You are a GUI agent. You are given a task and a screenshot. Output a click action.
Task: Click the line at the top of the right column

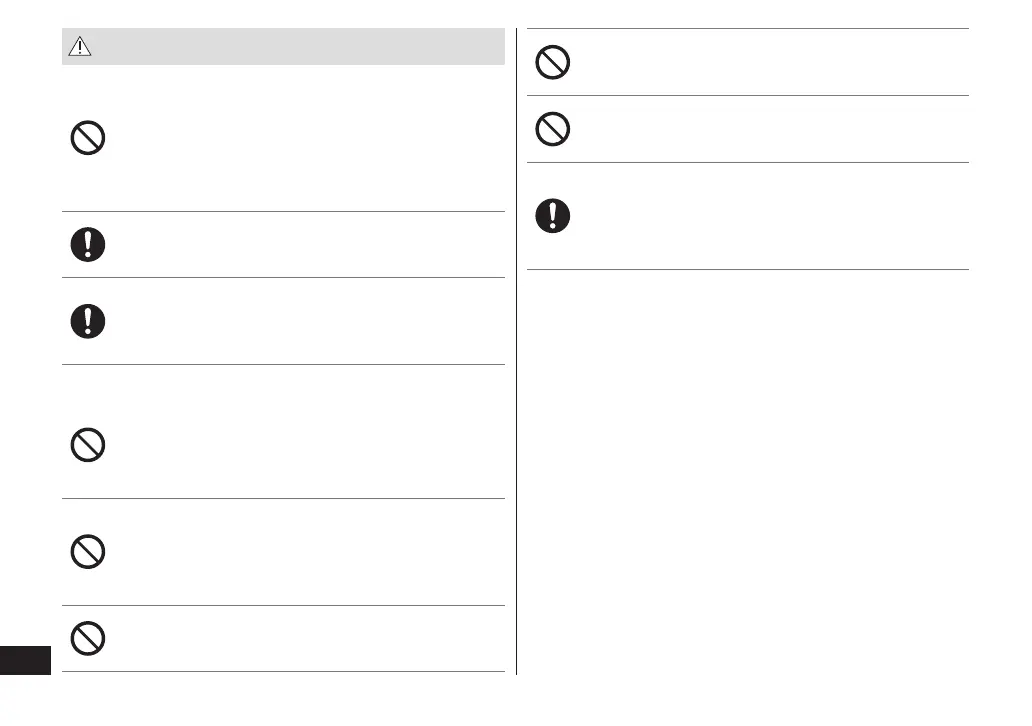747,29
